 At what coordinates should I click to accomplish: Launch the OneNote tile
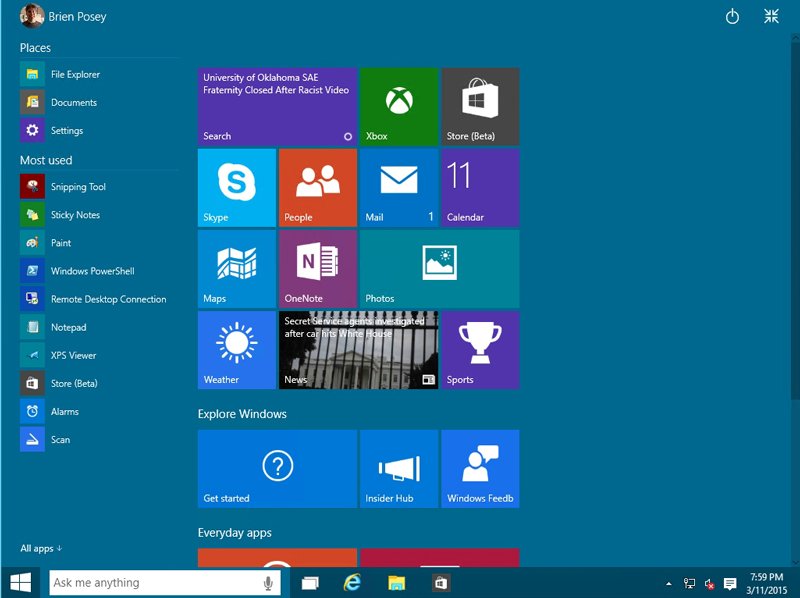[x=318, y=269]
